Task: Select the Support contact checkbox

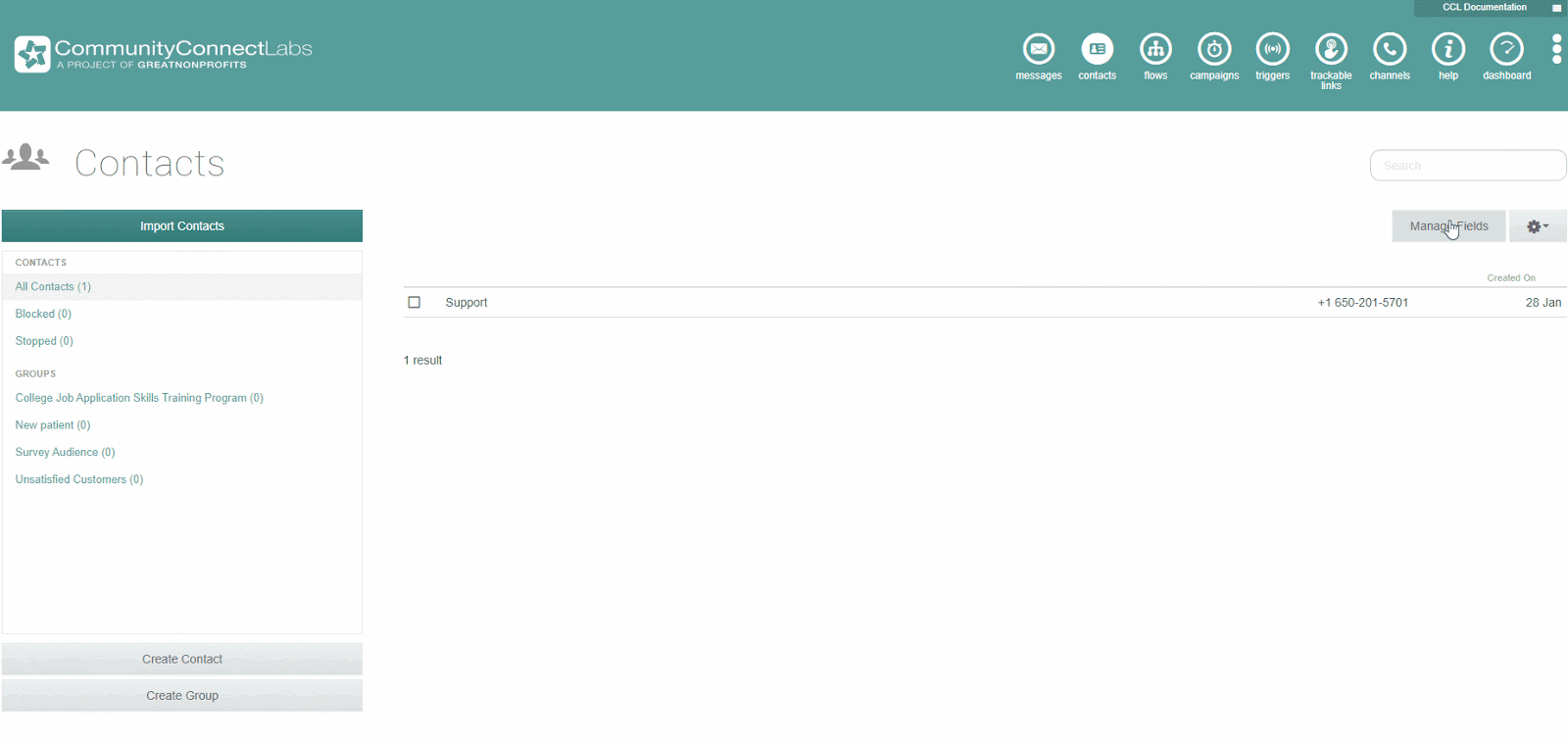Action: pyautogui.click(x=415, y=302)
